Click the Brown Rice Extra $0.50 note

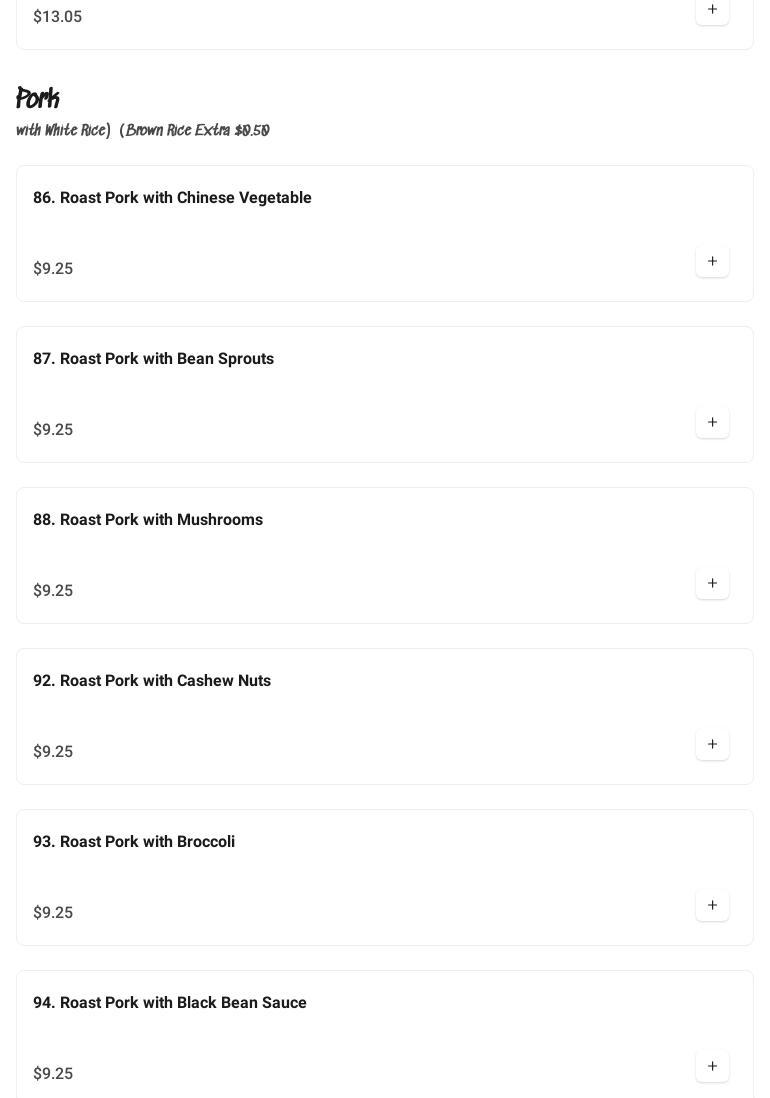point(197,131)
